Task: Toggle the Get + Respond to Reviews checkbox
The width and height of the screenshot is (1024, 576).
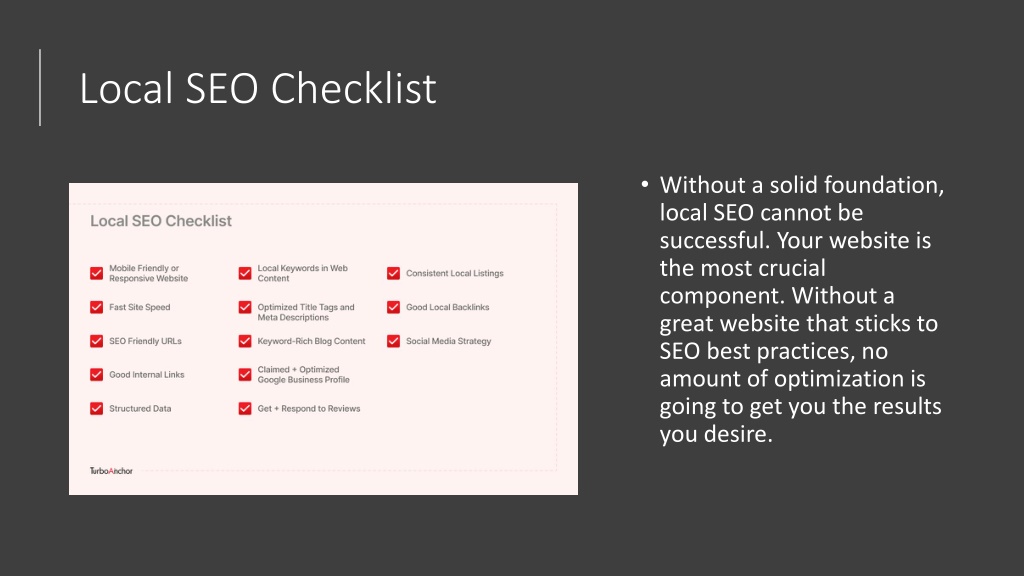Action: pos(245,408)
